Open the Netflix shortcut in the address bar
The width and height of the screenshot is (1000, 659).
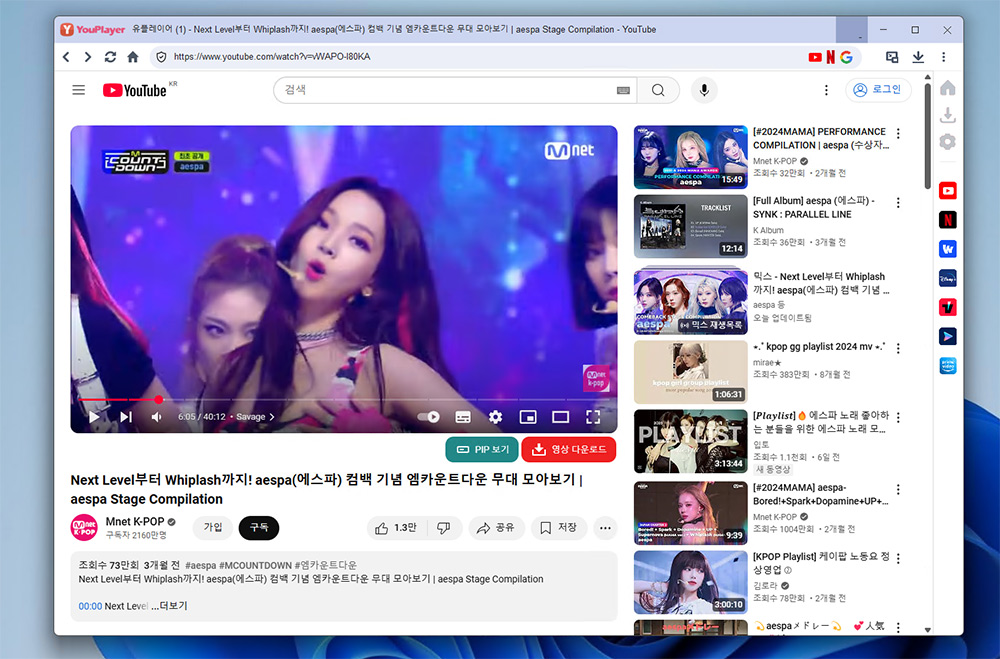click(x=830, y=57)
